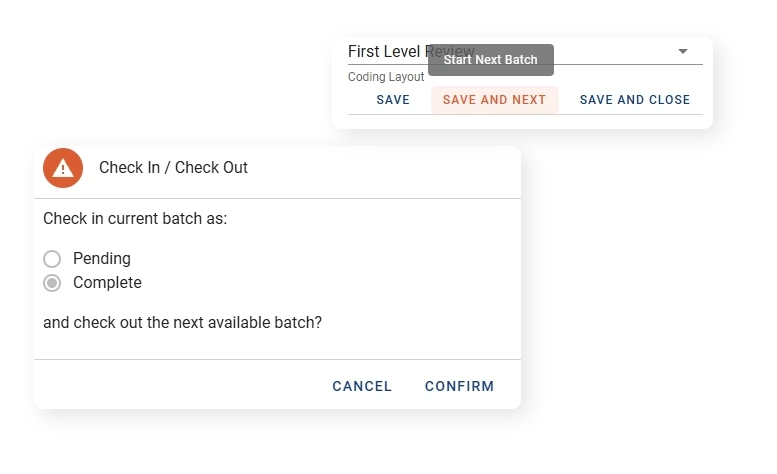The width and height of the screenshot is (777, 474).
Task: Click the Coding Layout field label
Action: pyautogui.click(x=386, y=77)
